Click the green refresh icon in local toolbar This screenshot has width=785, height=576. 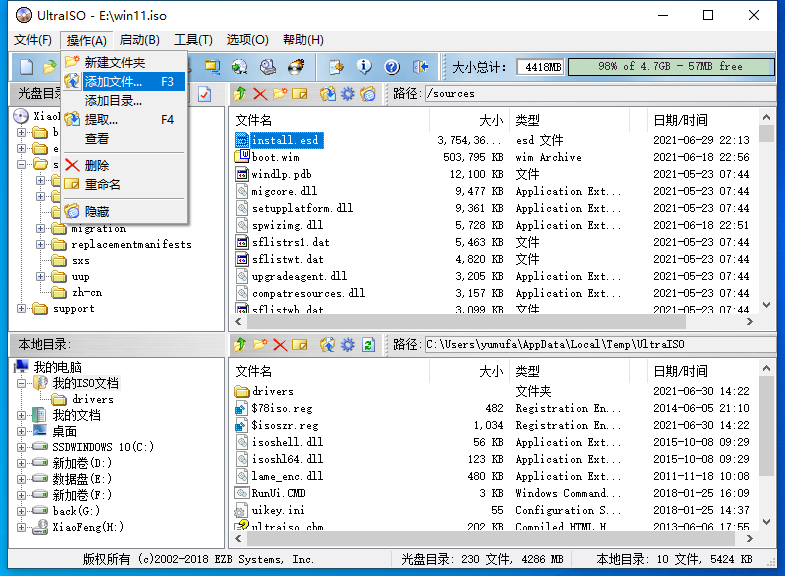point(368,344)
